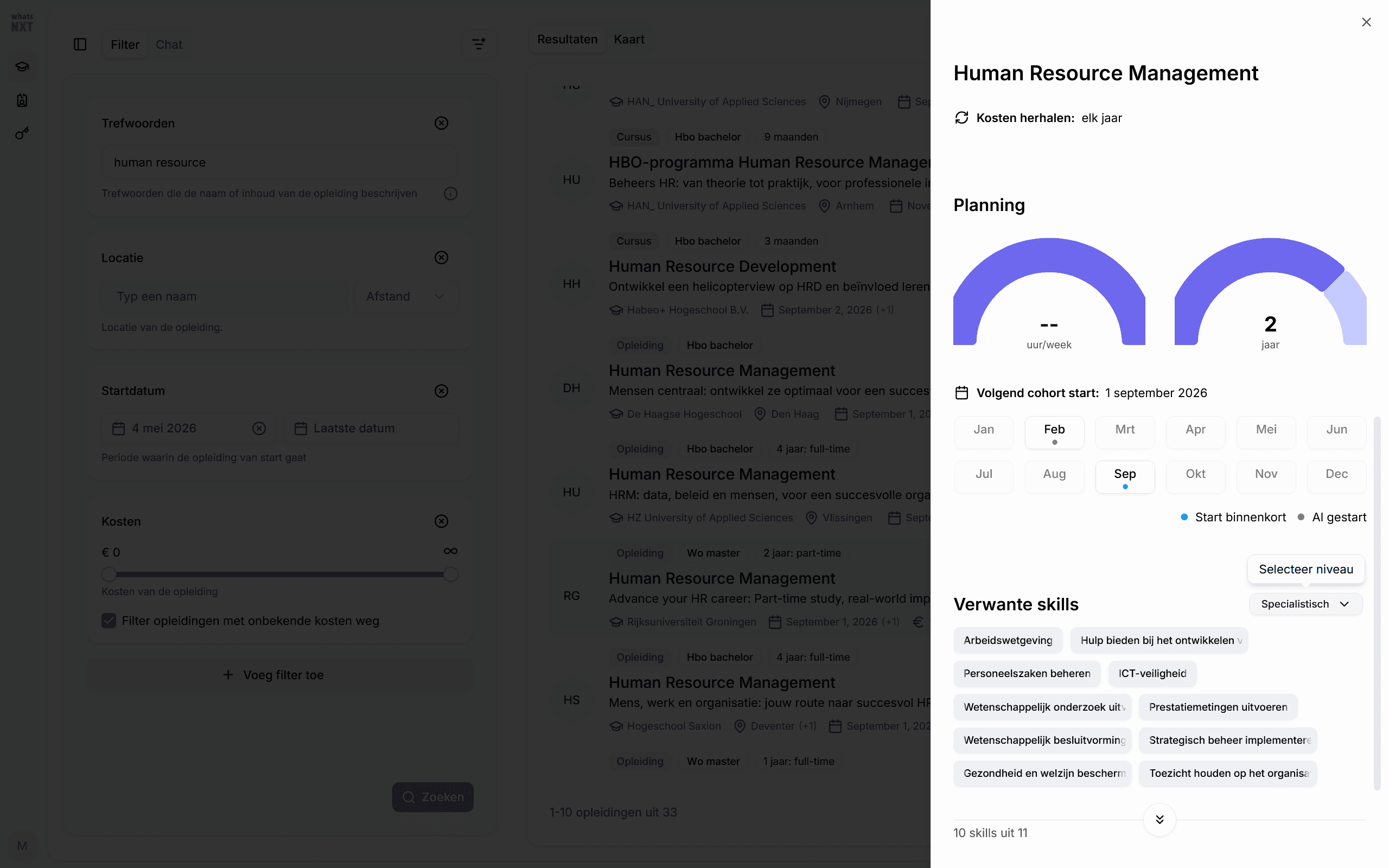Select Hulp bieden bij het ontwikkelen tag
The width and height of the screenshot is (1389, 868).
pos(1159,640)
